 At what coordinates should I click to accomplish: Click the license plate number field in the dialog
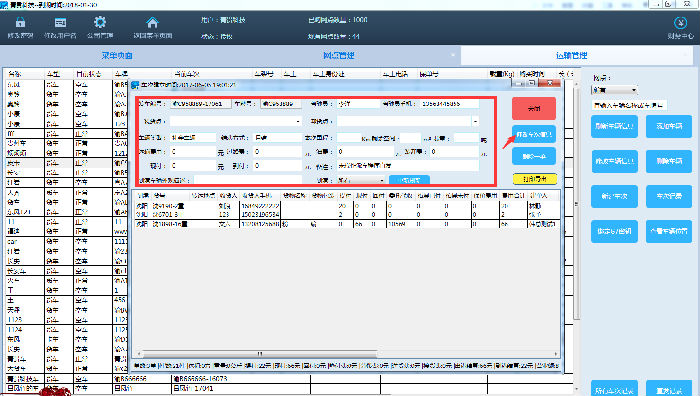(281, 104)
